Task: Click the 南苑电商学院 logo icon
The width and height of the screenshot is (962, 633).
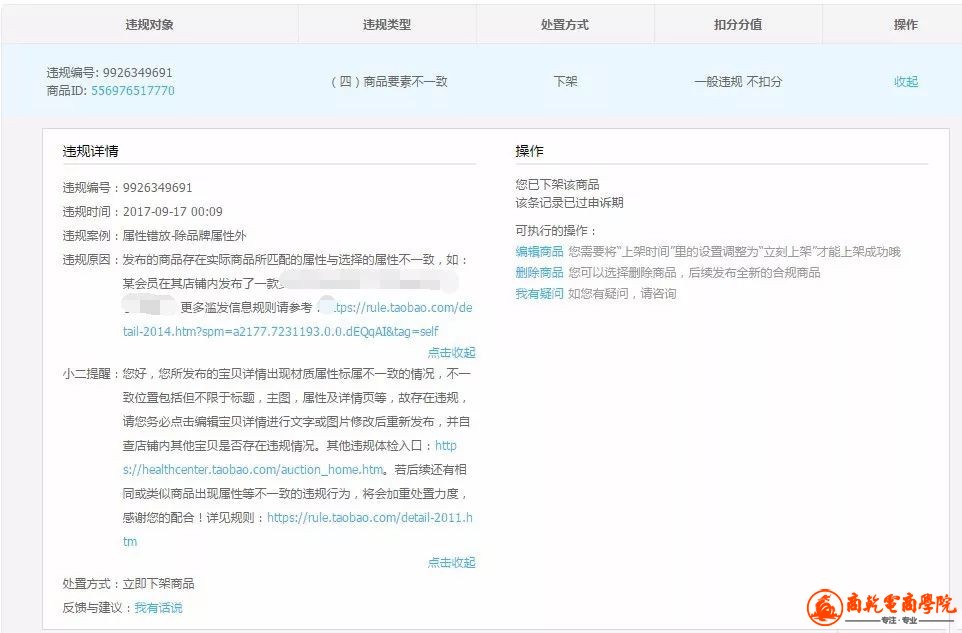Action: point(825,606)
